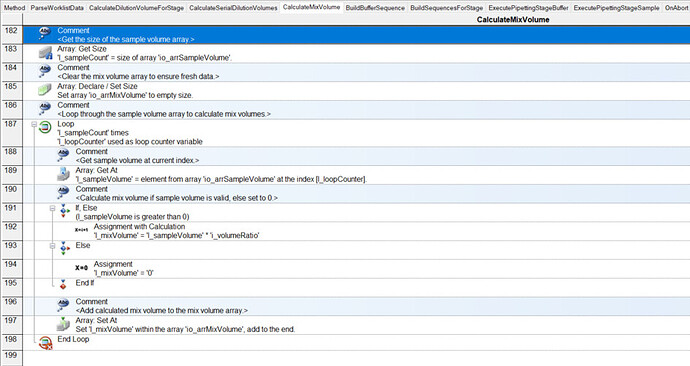Click the Array Set At icon on line 197

(63, 324)
